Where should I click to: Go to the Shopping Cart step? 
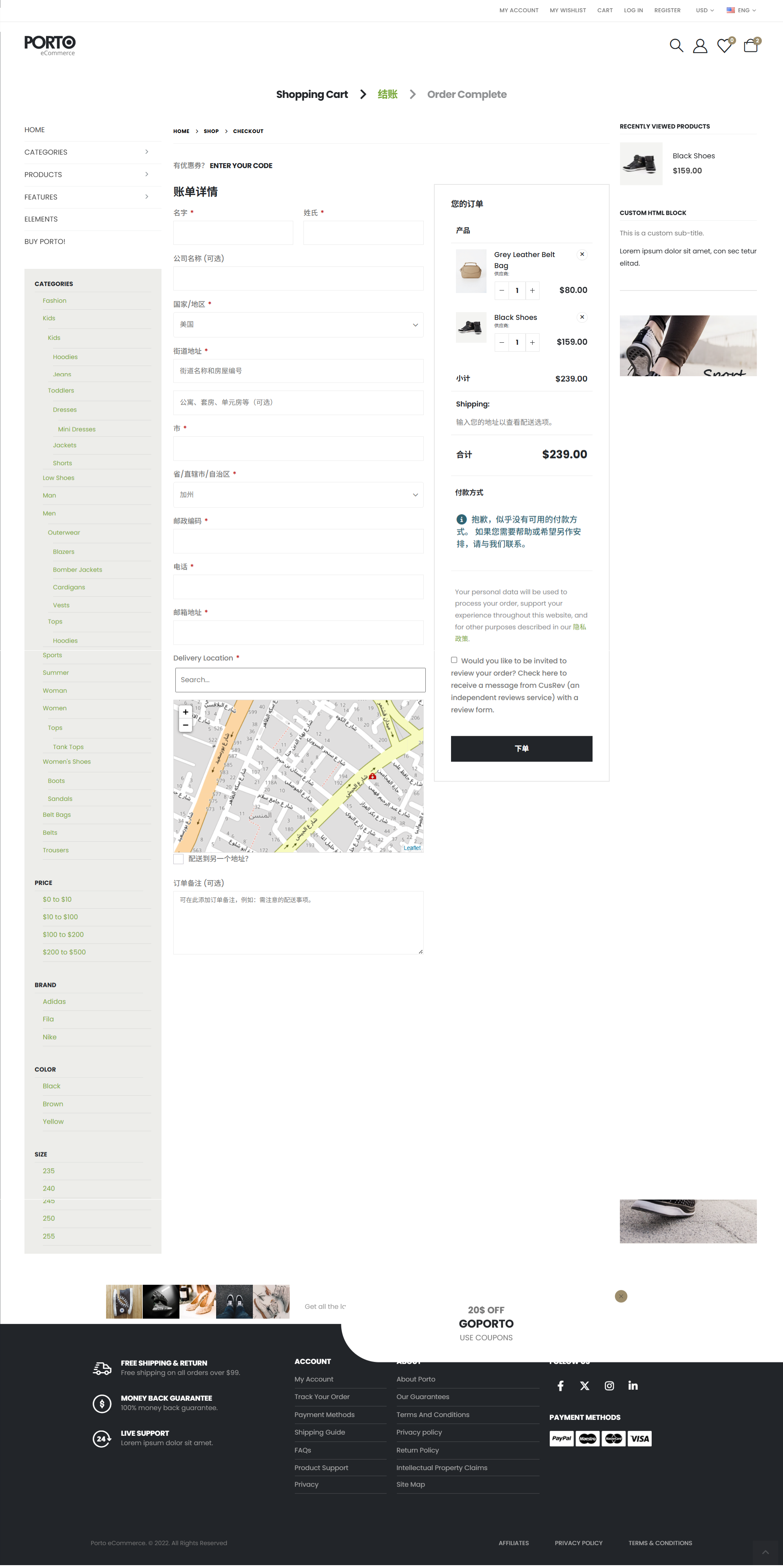pyautogui.click(x=312, y=94)
